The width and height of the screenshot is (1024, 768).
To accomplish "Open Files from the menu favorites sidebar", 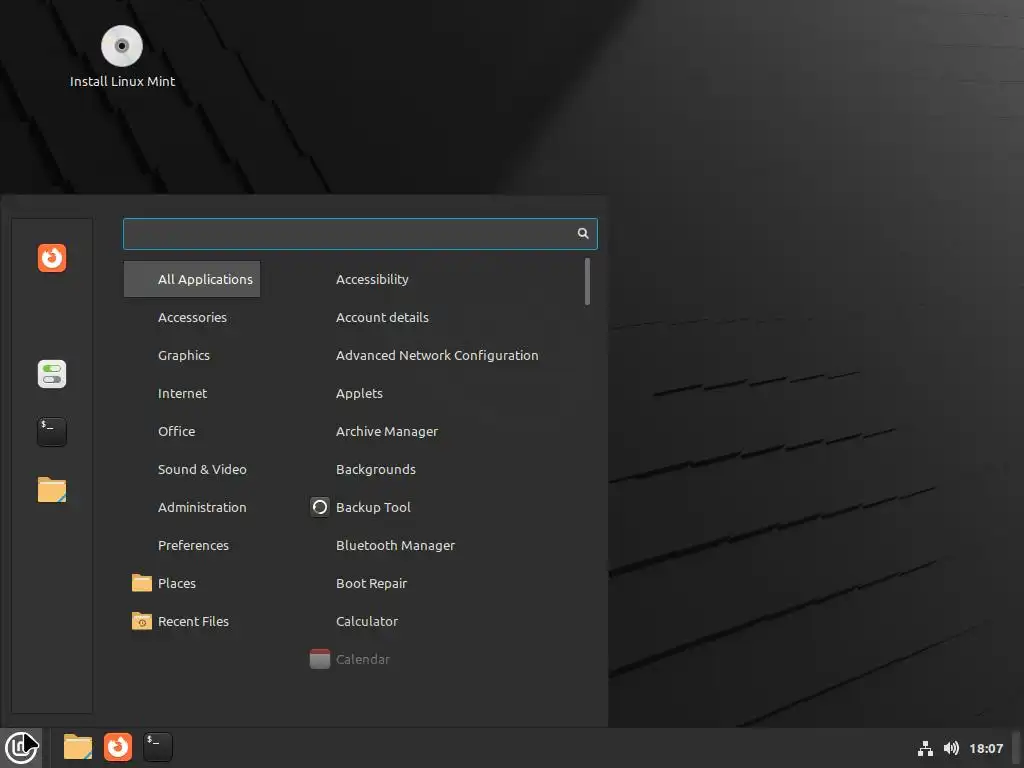I will 52,490.
